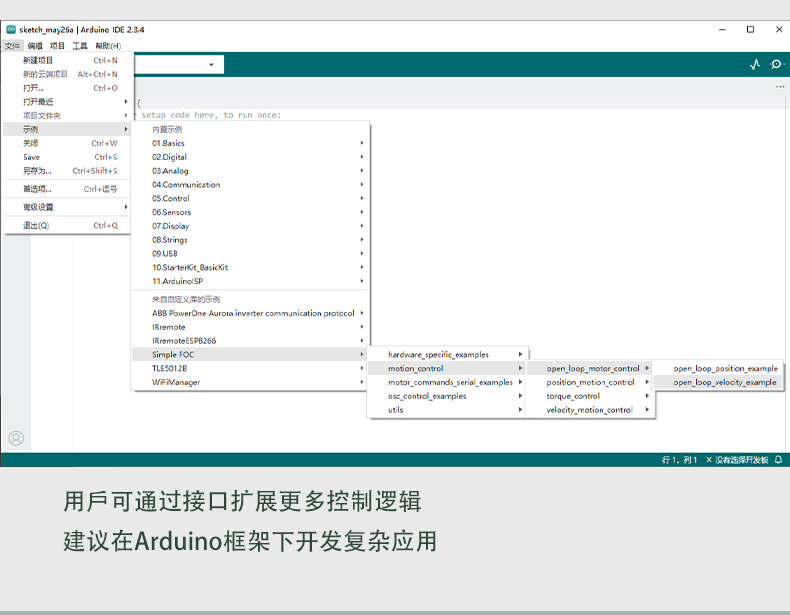Click 没有选择开发板 status bar entry

pos(737,460)
